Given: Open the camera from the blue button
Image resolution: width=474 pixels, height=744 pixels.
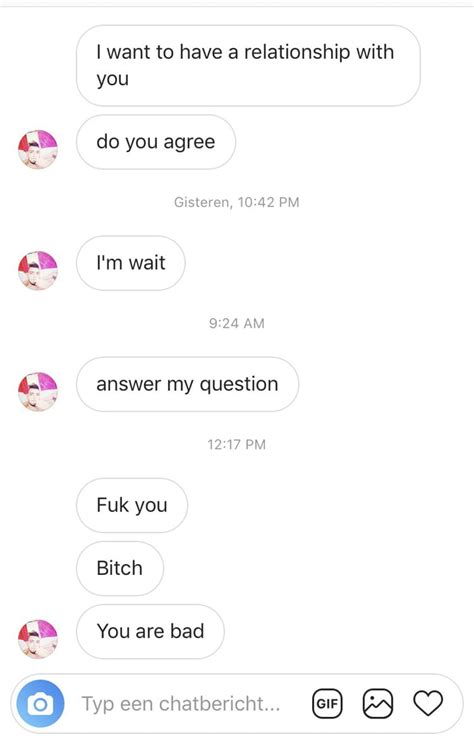Looking at the screenshot, I should pos(40,704).
